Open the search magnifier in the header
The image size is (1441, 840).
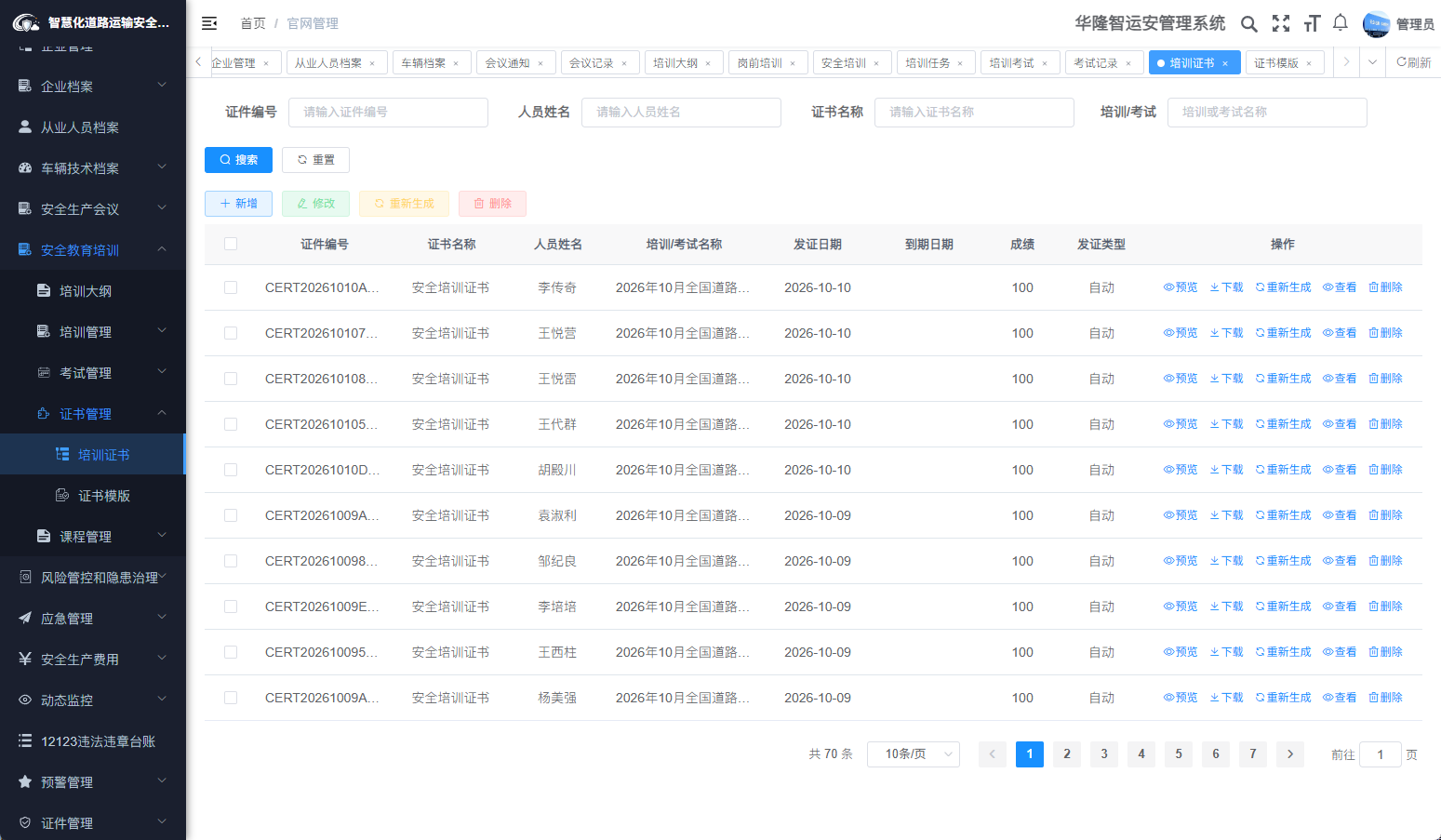click(1249, 24)
